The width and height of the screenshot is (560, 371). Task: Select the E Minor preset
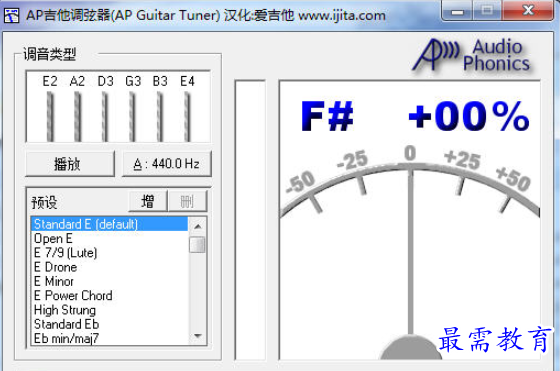coord(110,281)
